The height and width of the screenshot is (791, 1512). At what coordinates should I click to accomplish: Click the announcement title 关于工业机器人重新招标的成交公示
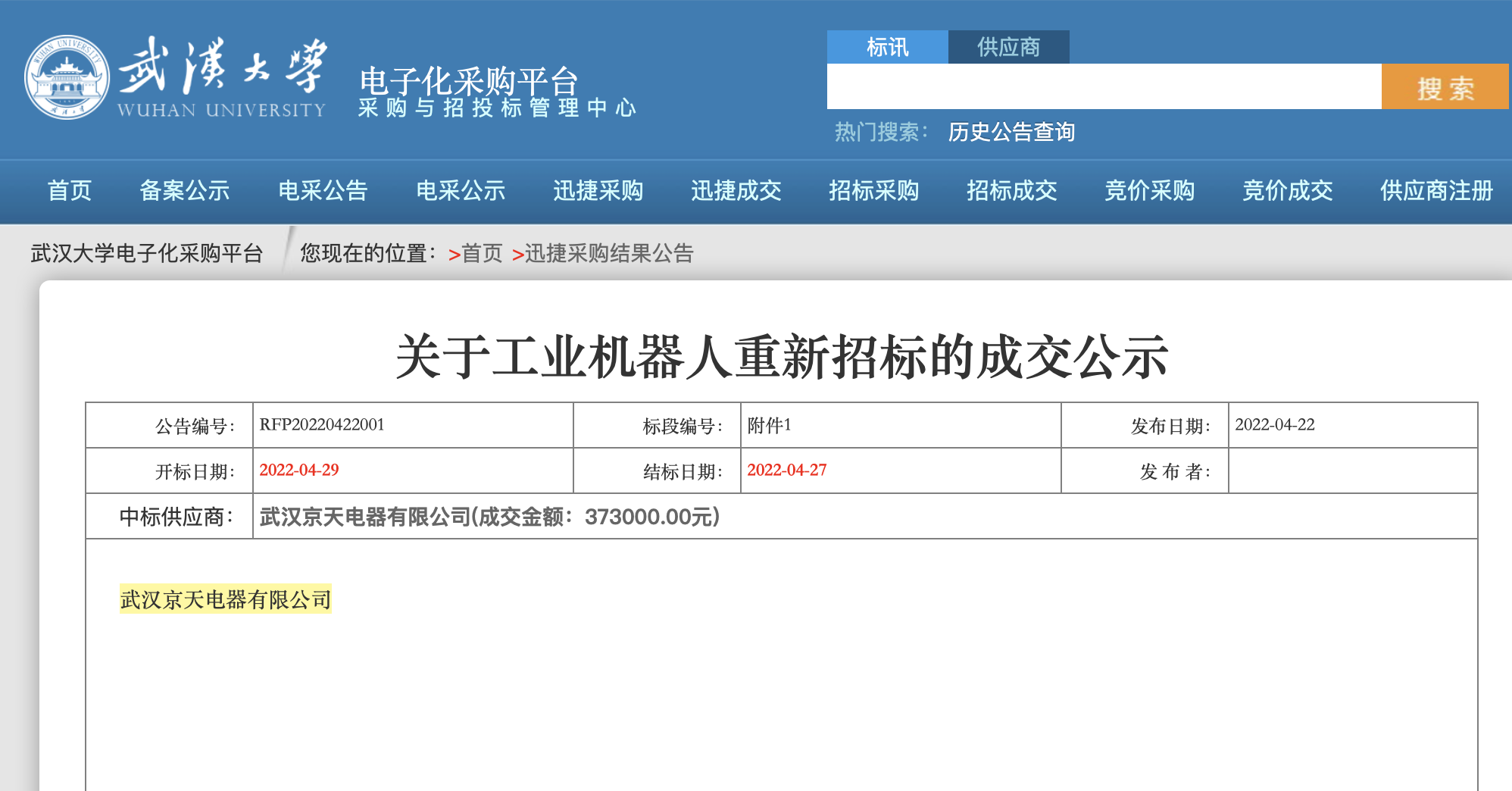(x=782, y=357)
